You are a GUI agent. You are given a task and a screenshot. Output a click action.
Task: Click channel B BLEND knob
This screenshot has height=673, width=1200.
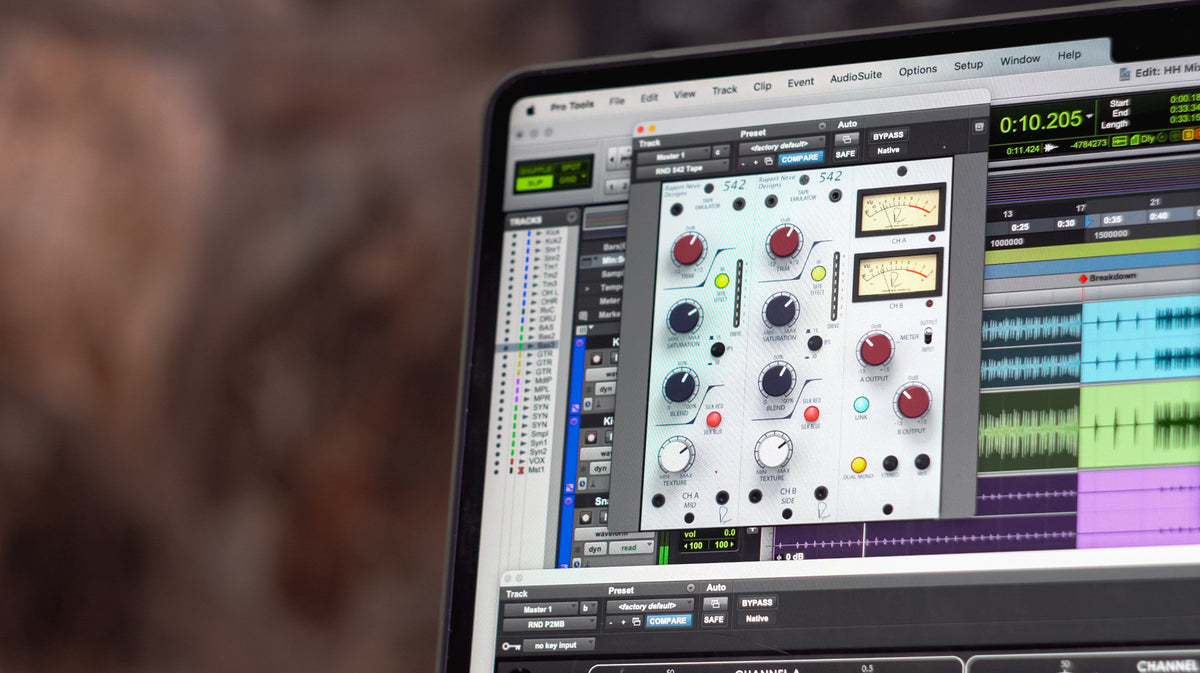point(777,380)
